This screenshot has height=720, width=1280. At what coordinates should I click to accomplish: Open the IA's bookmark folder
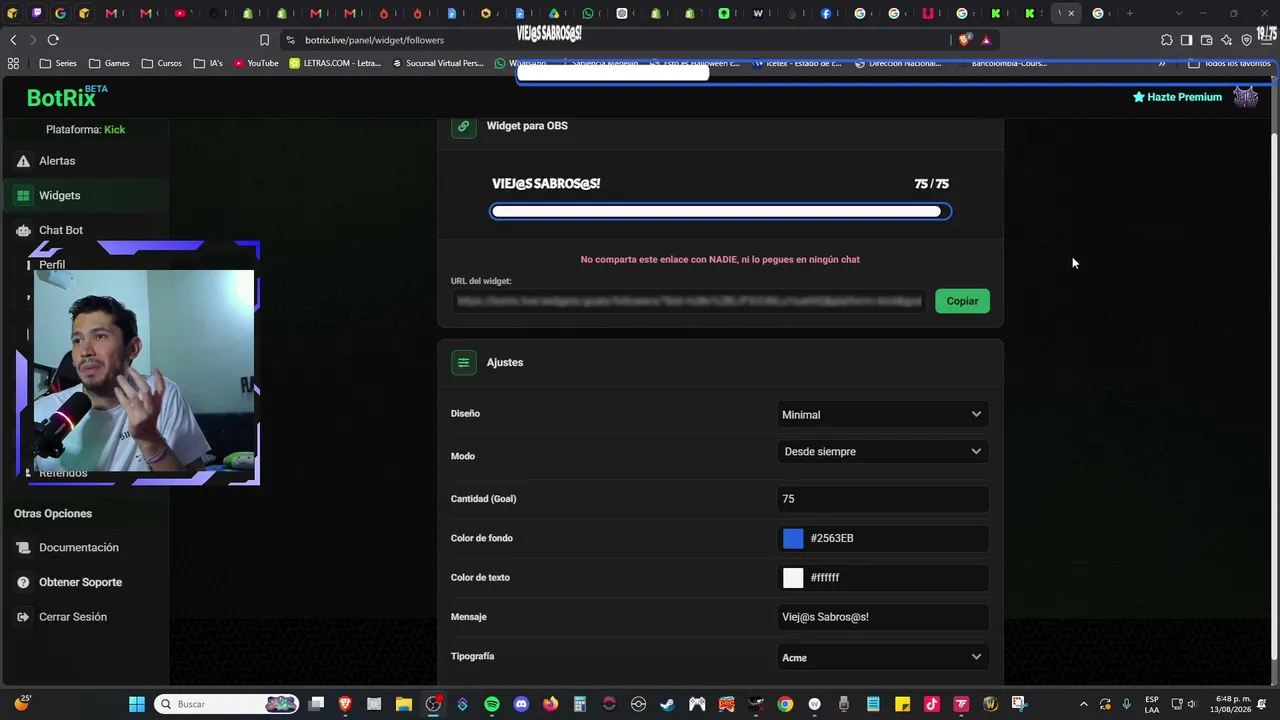pyautogui.click(x=208, y=63)
